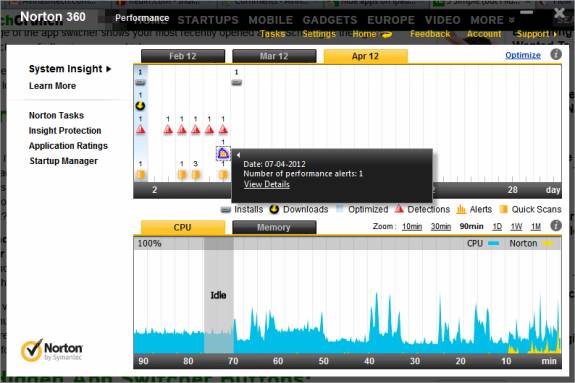This screenshot has width=575, height=383.
Task: Open the Feb 12 month tab
Action: (x=183, y=56)
